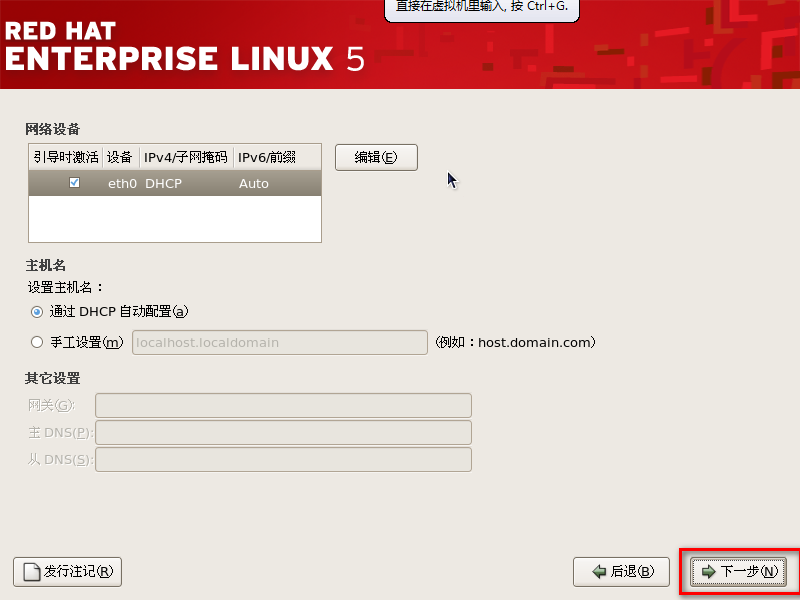
Task: Click the secondary DNS (从 DNS) field
Action: pyautogui.click(x=283, y=460)
